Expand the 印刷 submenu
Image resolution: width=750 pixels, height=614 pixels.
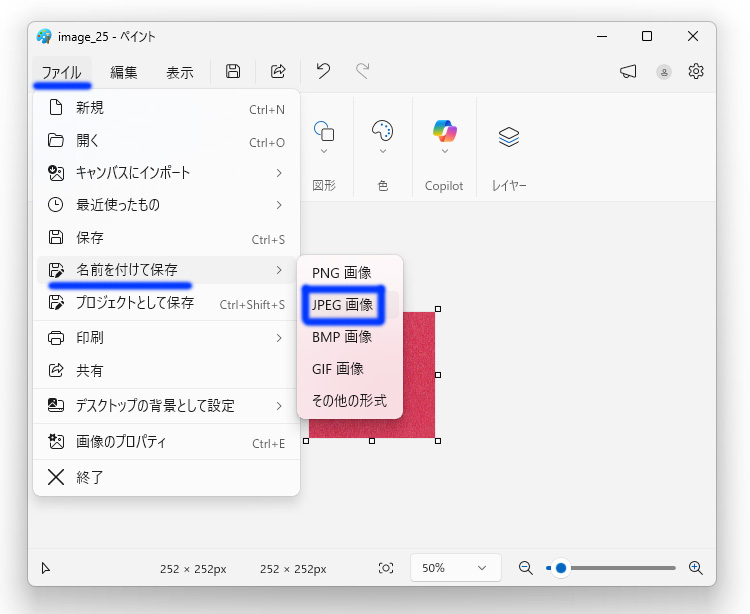coord(166,338)
